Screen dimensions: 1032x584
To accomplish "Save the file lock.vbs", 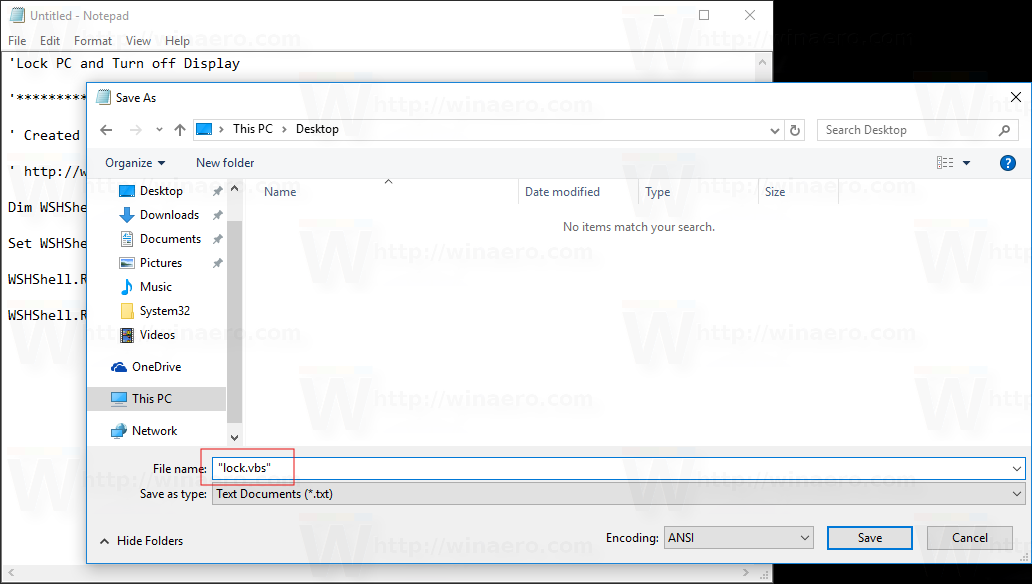I will click(869, 537).
